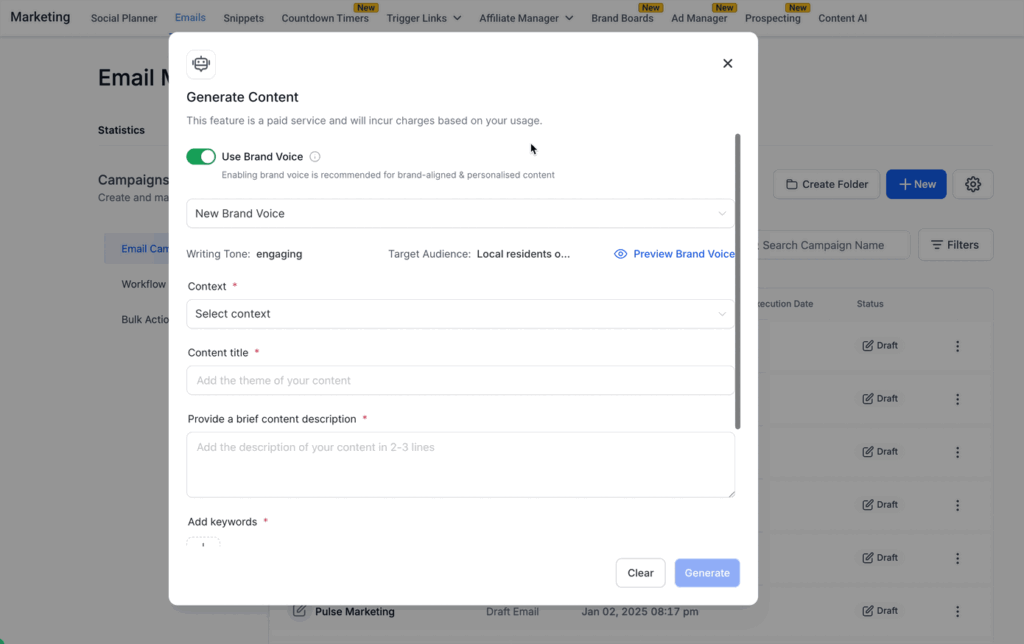Click the Generate button
Viewport: 1024px width, 644px height.
coord(707,573)
